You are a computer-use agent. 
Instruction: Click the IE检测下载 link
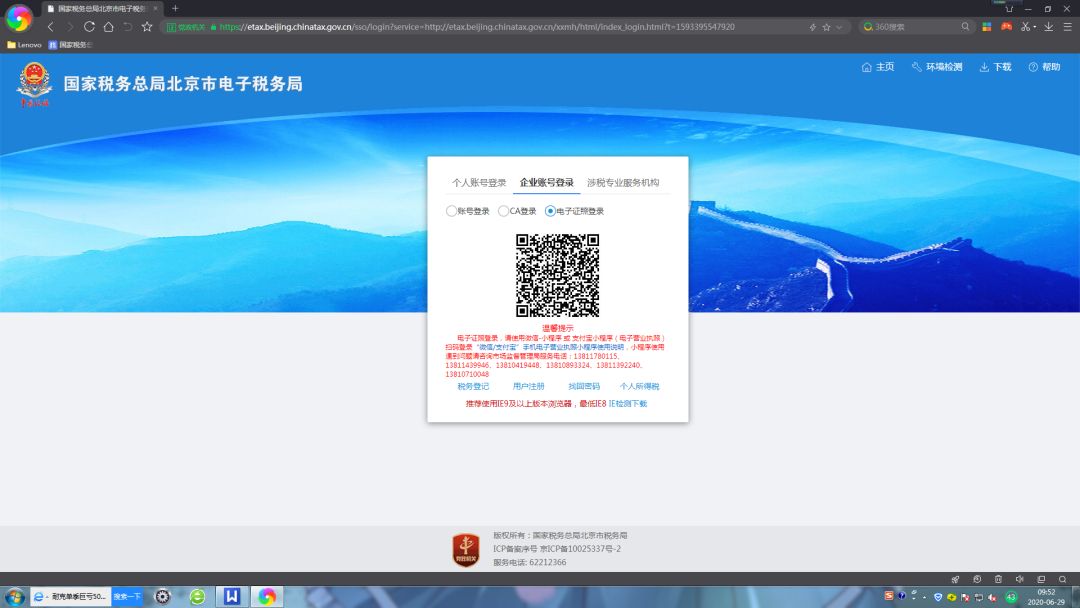point(627,403)
